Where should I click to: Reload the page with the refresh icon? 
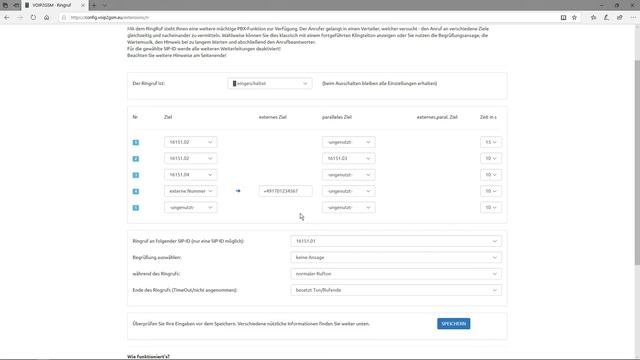click(x=33, y=18)
